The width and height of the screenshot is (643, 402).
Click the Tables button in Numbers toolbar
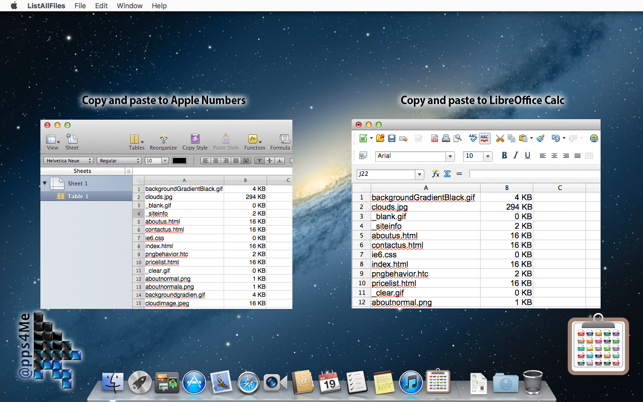coord(136,142)
